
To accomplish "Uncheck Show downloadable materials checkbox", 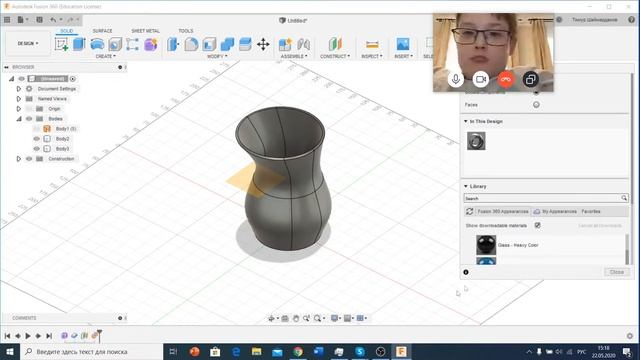I will pos(538,225).
